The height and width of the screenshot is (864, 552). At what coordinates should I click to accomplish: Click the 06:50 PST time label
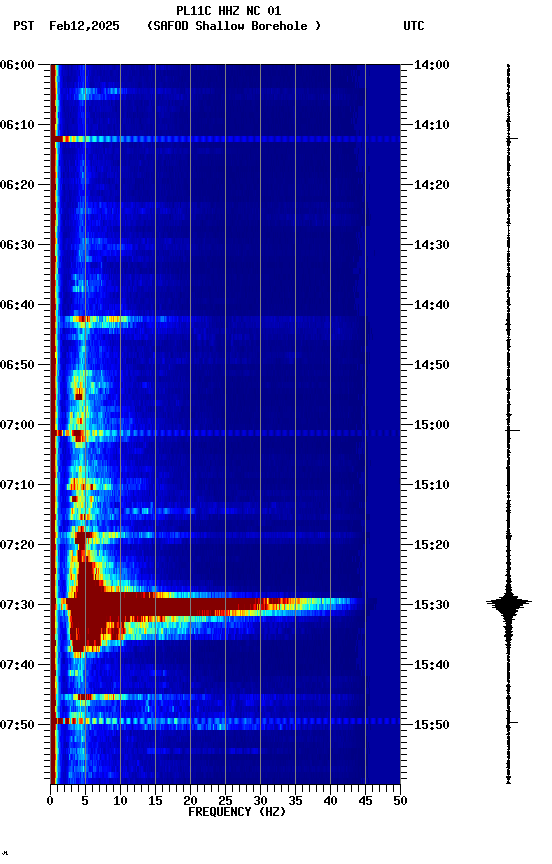[x=17, y=365]
